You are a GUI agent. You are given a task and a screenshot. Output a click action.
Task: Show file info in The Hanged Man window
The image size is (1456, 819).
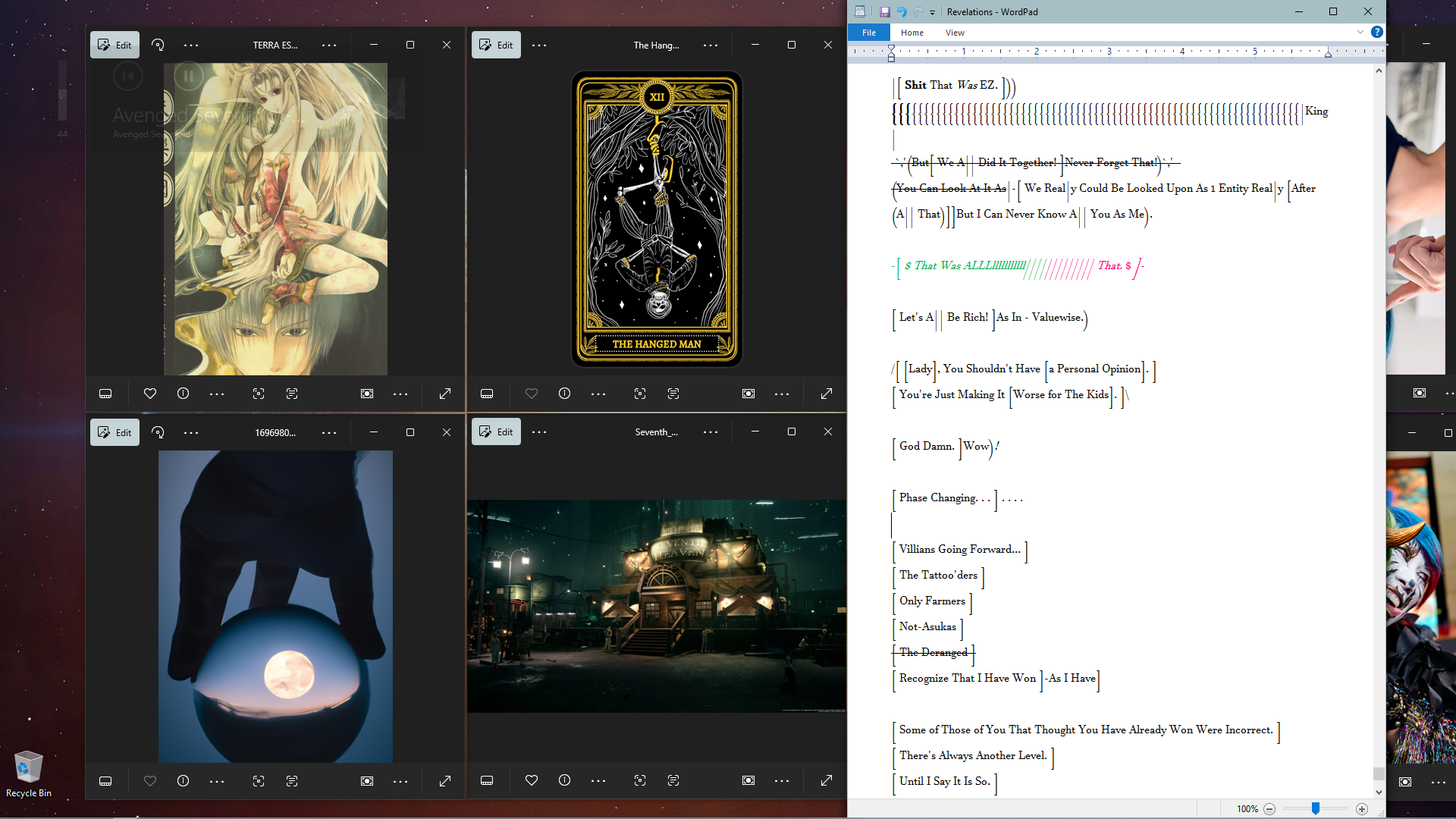(x=564, y=394)
